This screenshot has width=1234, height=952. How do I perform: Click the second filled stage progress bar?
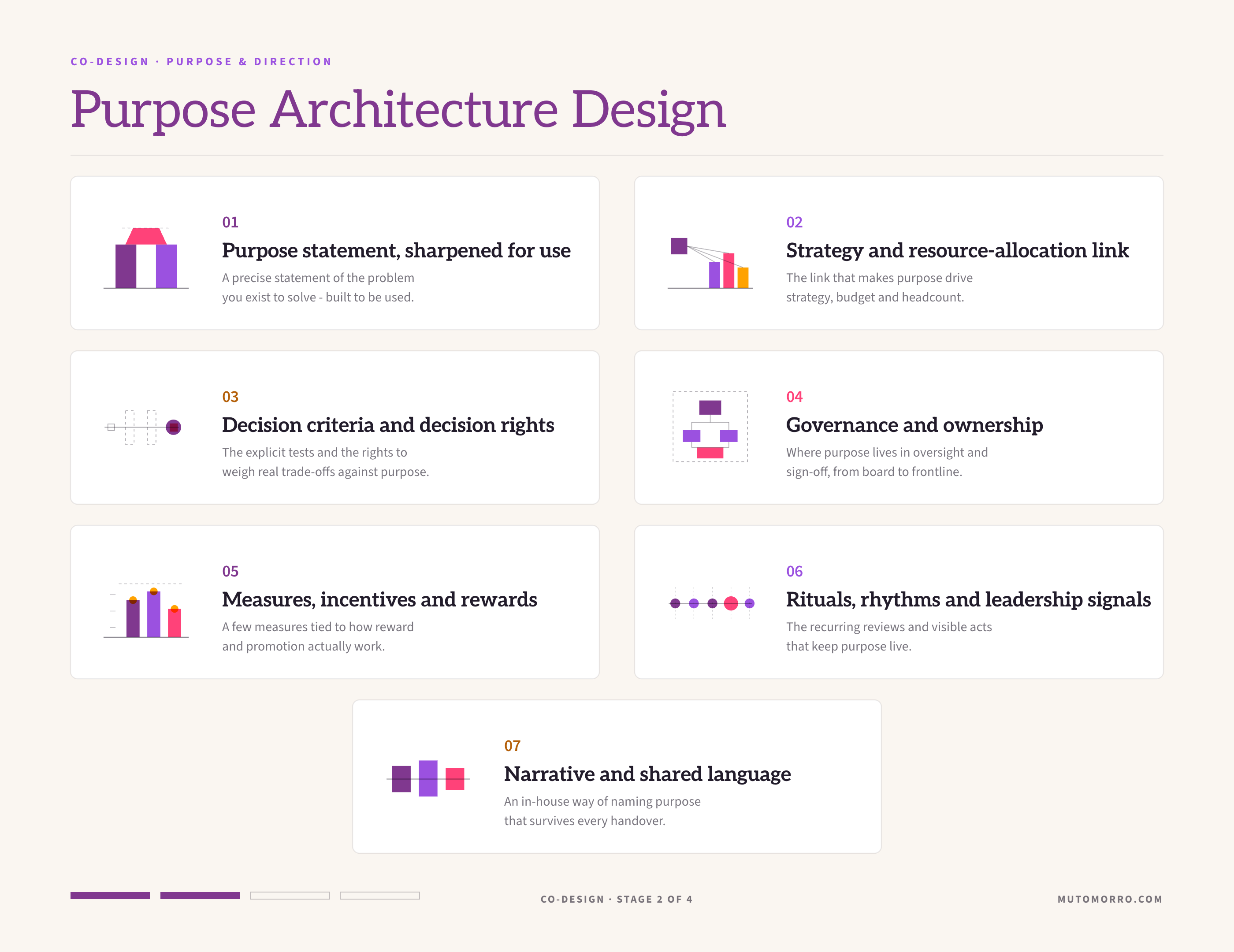(x=200, y=896)
